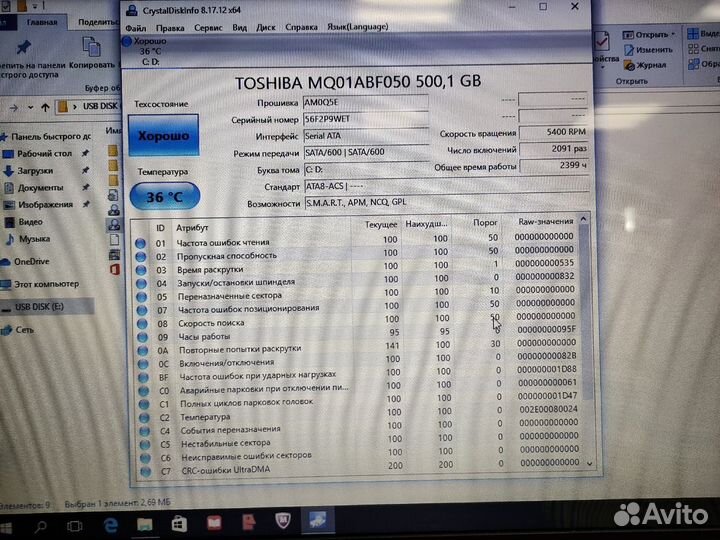Screen dimensions: 720x540
Task: Click the Число включений value 2091 раз
Action: 553,149
